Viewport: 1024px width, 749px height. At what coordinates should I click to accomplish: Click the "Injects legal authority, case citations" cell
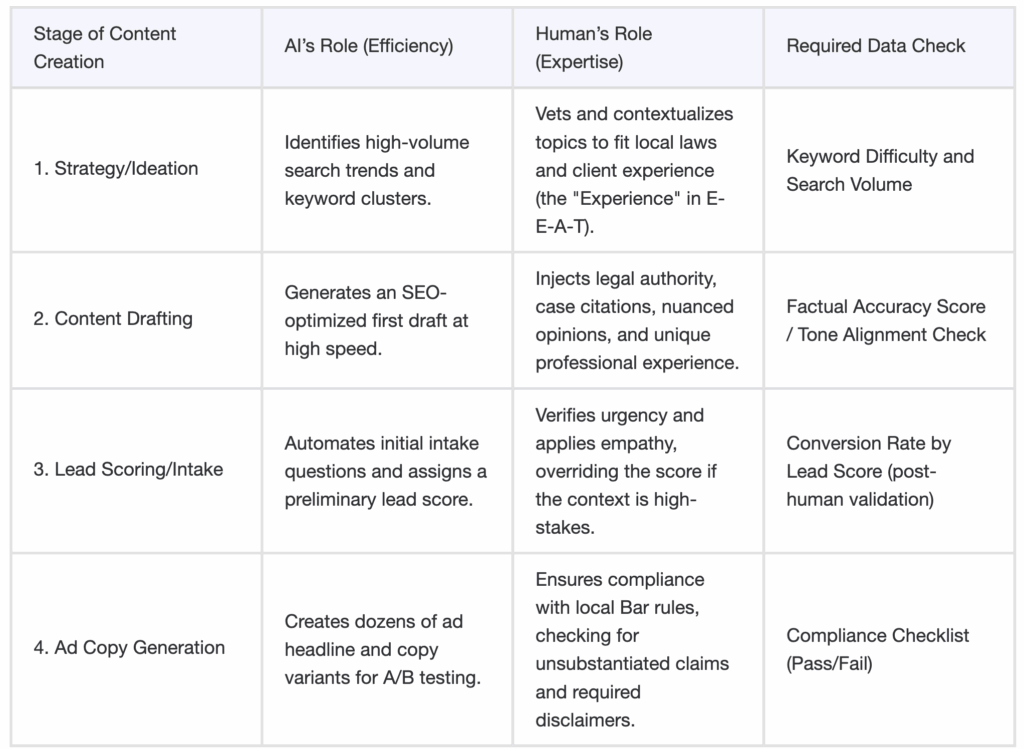[x=636, y=320]
